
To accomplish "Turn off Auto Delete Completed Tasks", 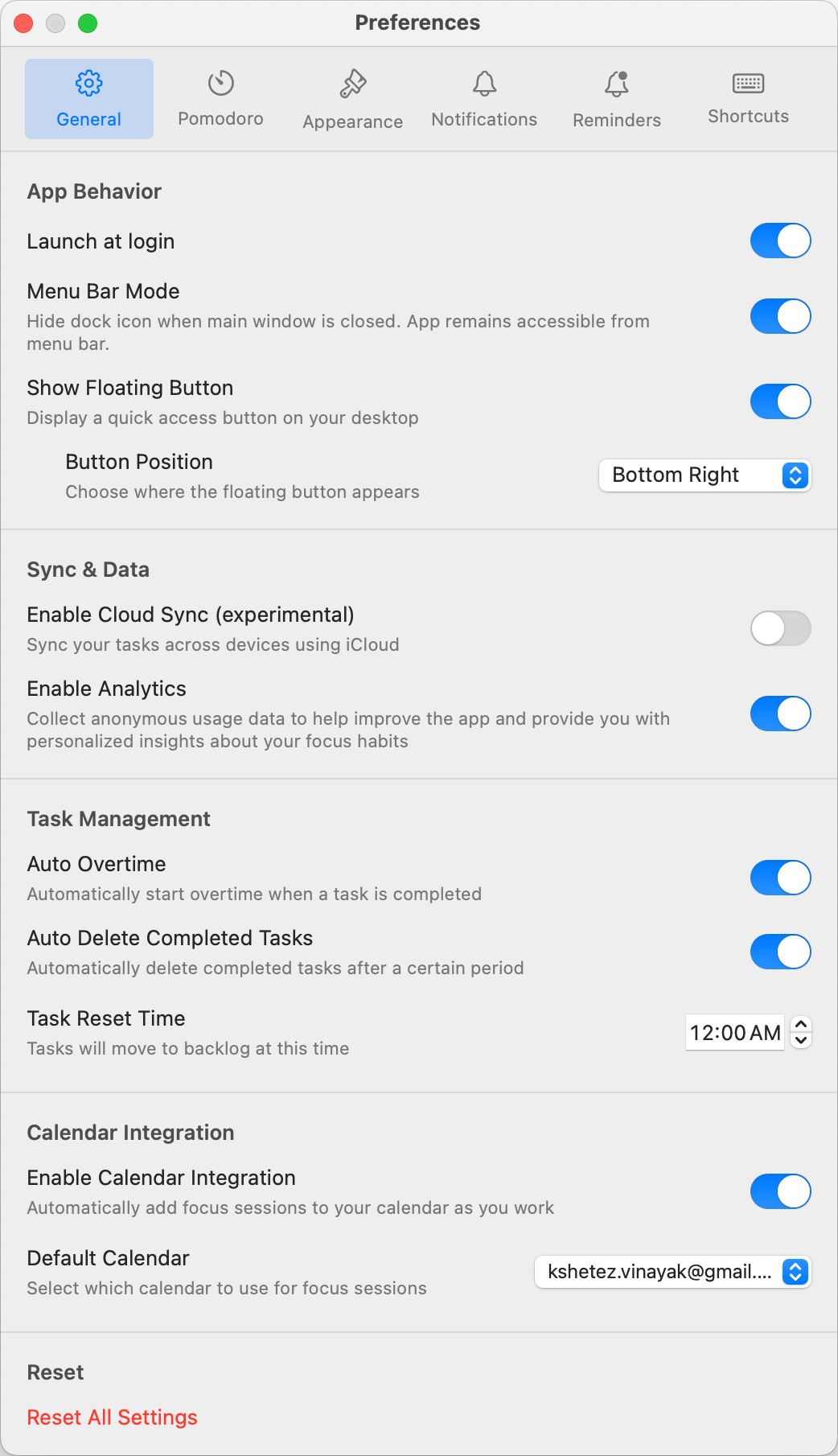I will click(780, 952).
